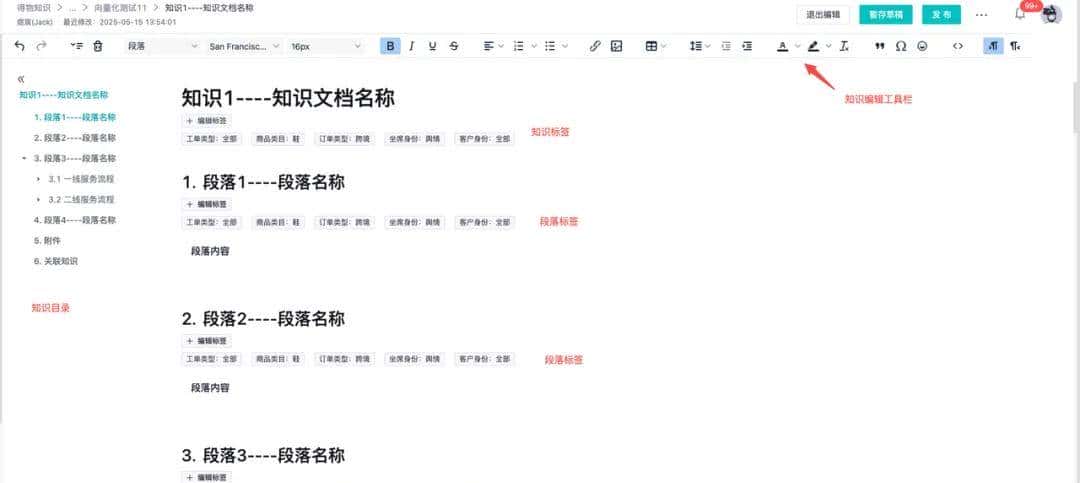Open the numbered list style arrow
The width and height of the screenshot is (1080, 483).
[x=534, y=46]
